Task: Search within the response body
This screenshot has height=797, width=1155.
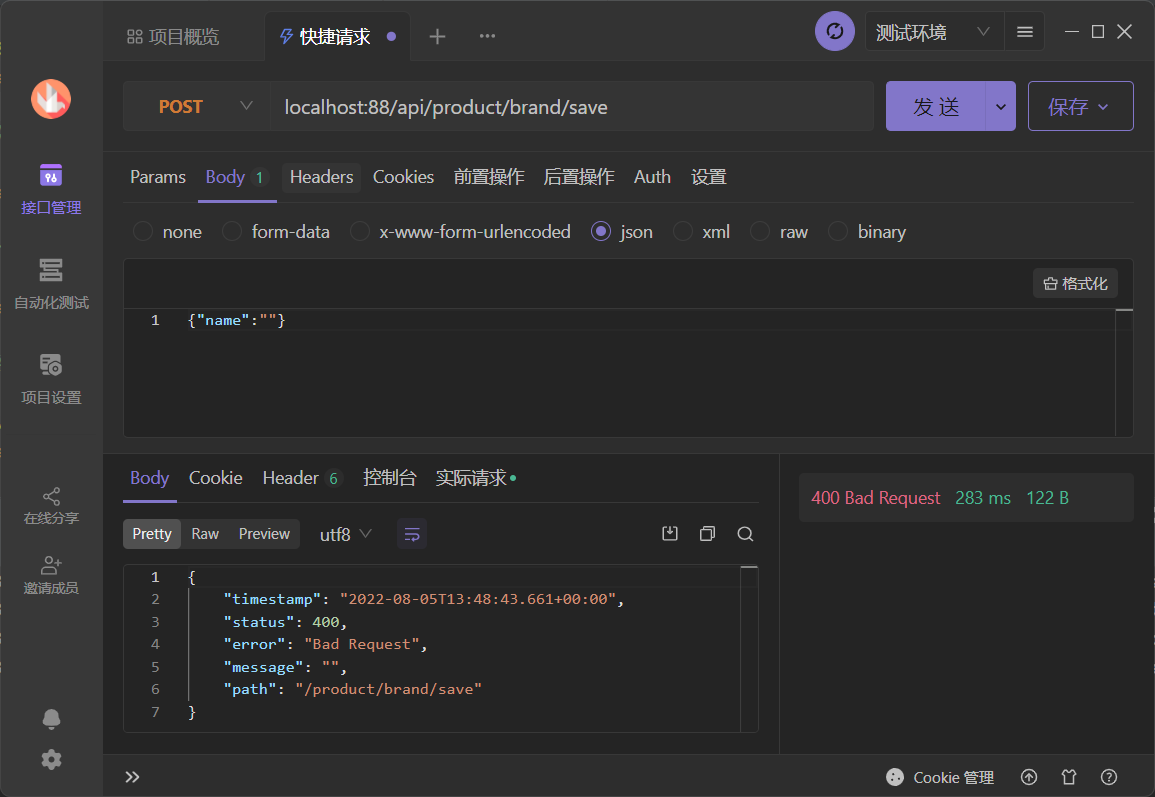Action: [745, 534]
